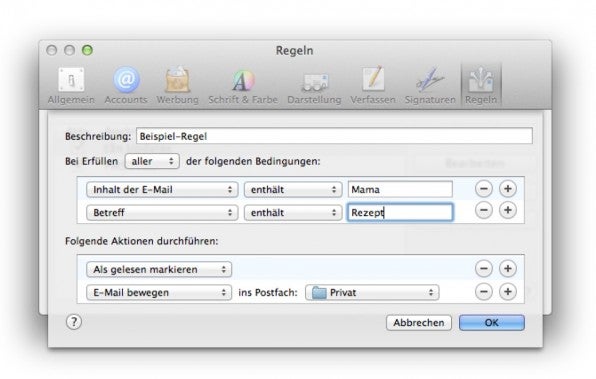The width and height of the screenshot is (596, 379).
Task: Open the 'Betreff' criterion dropdown
Action: (x=162, y=212)
